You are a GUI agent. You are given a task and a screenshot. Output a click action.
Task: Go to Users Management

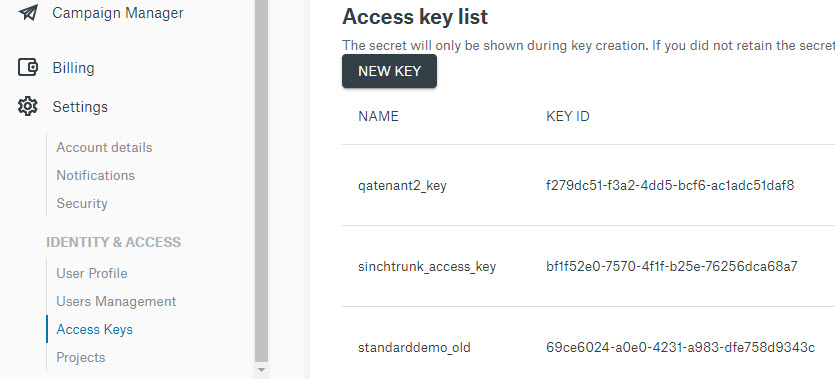(116, 301)
